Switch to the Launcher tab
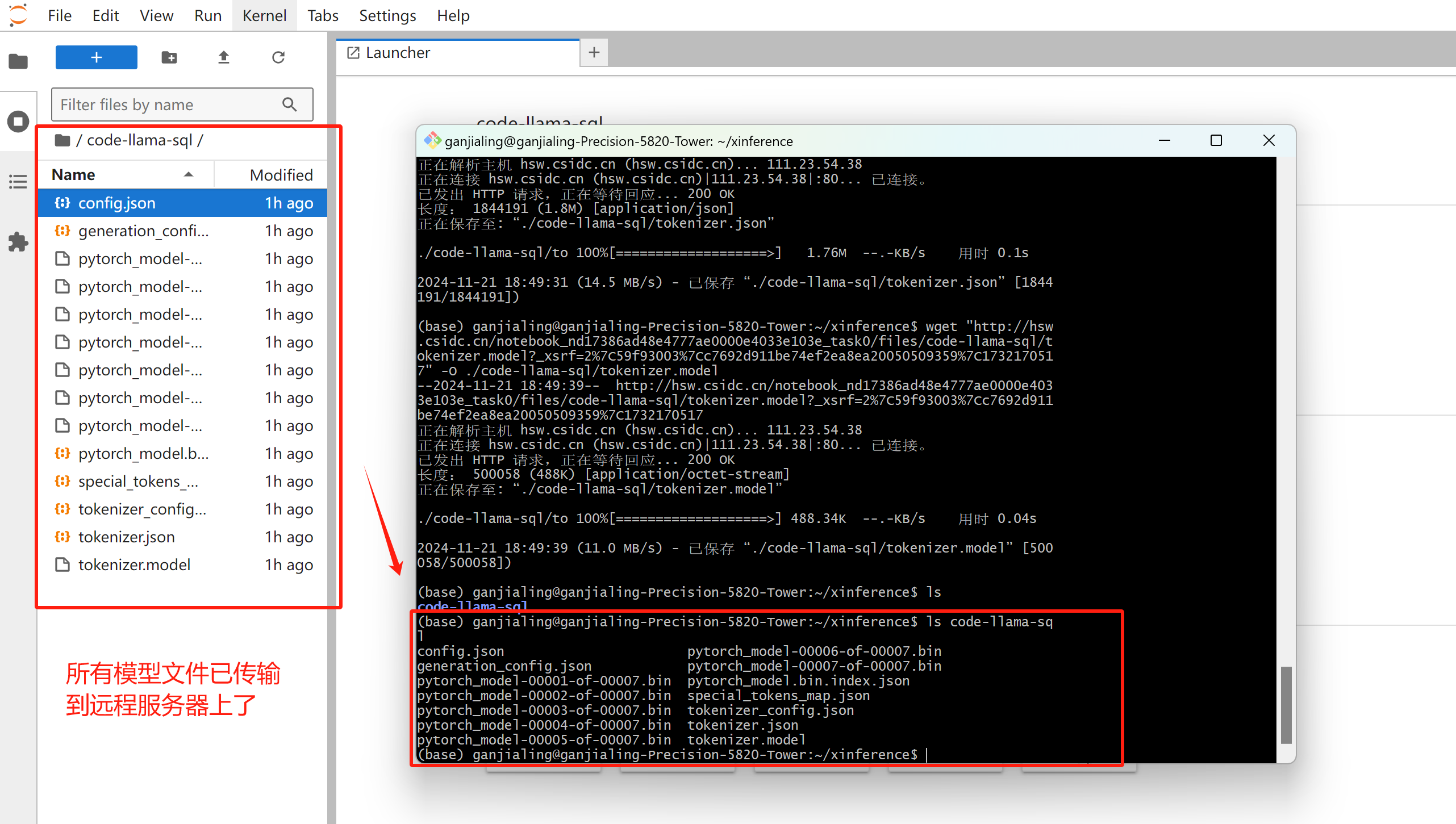This screenshot has width=1456, height=824. click(x=457, y=53)
